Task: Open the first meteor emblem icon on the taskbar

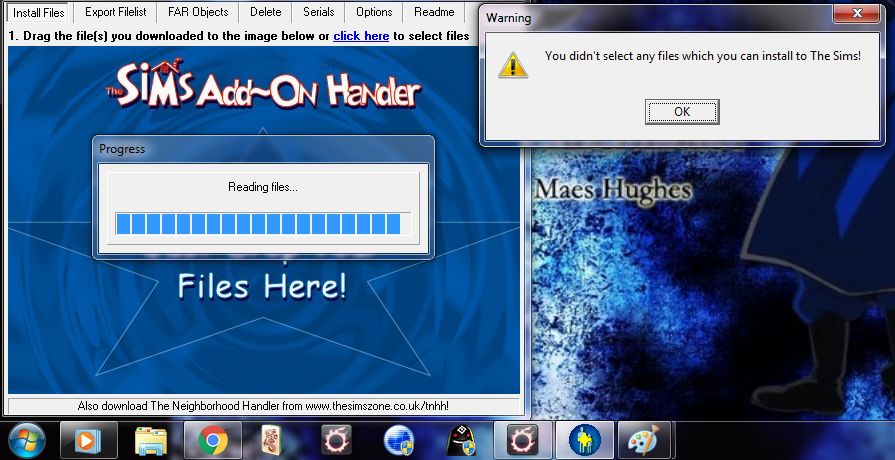Action: 336,441
